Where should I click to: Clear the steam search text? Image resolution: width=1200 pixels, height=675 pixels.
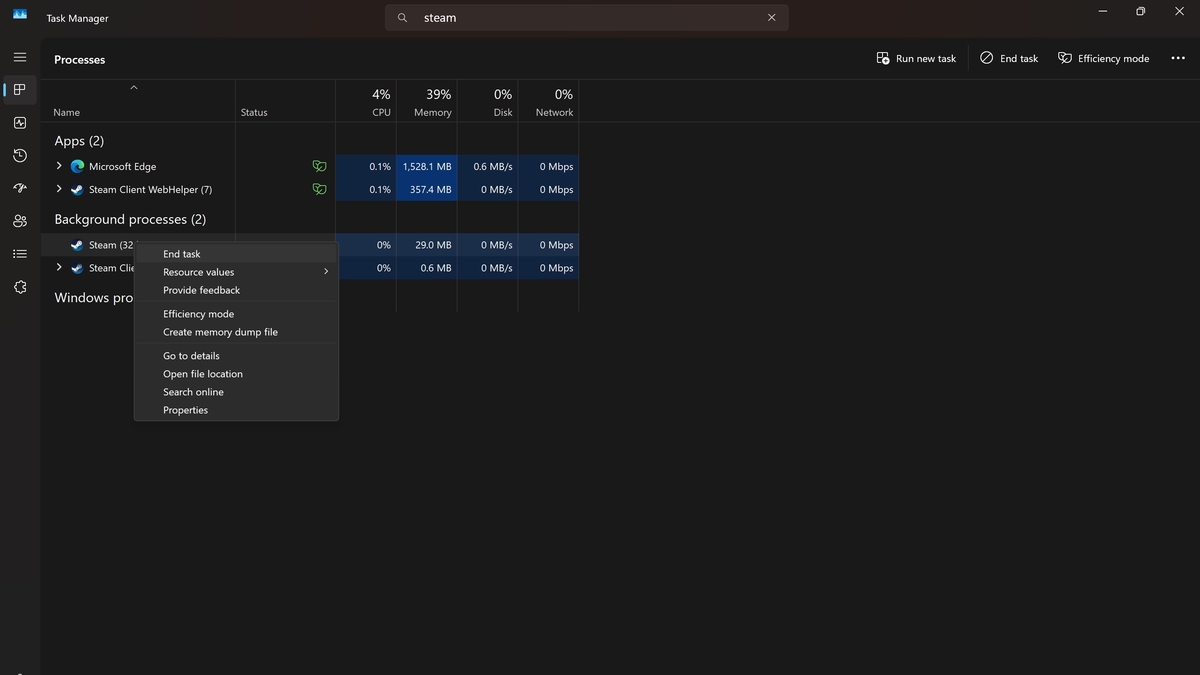pyautogui.click(x=771, y=18)
